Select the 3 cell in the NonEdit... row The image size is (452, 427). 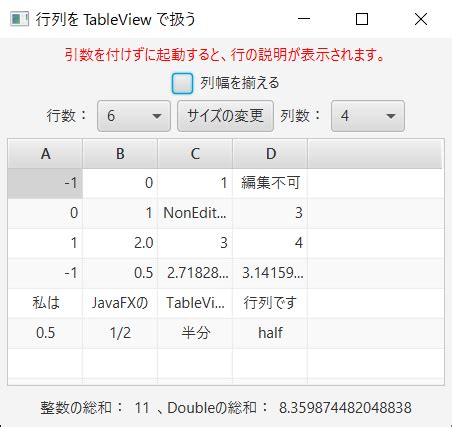click(270, 213)
